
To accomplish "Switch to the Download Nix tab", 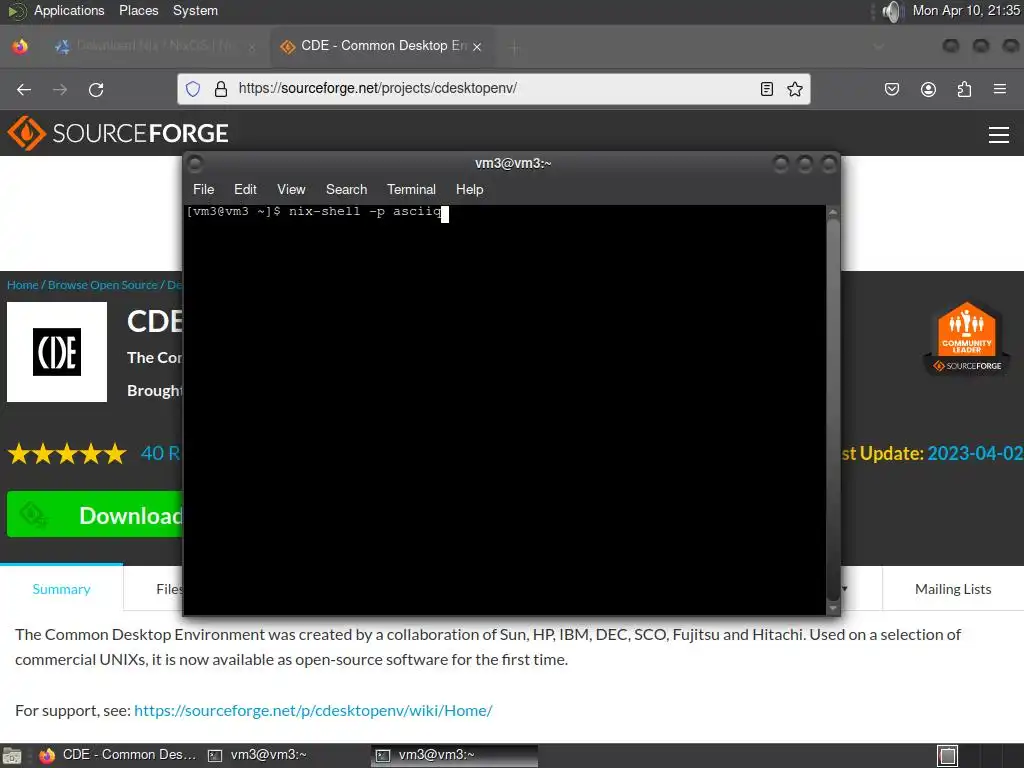I will (x=155, y=46).
